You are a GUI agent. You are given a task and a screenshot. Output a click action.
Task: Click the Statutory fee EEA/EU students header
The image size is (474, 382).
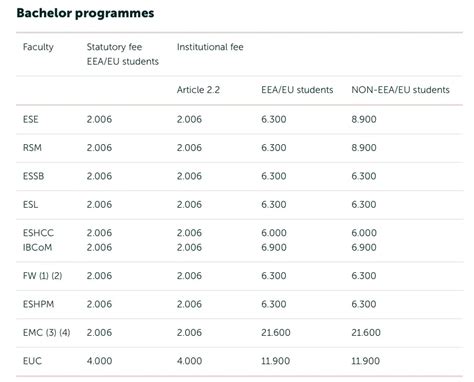123,54
